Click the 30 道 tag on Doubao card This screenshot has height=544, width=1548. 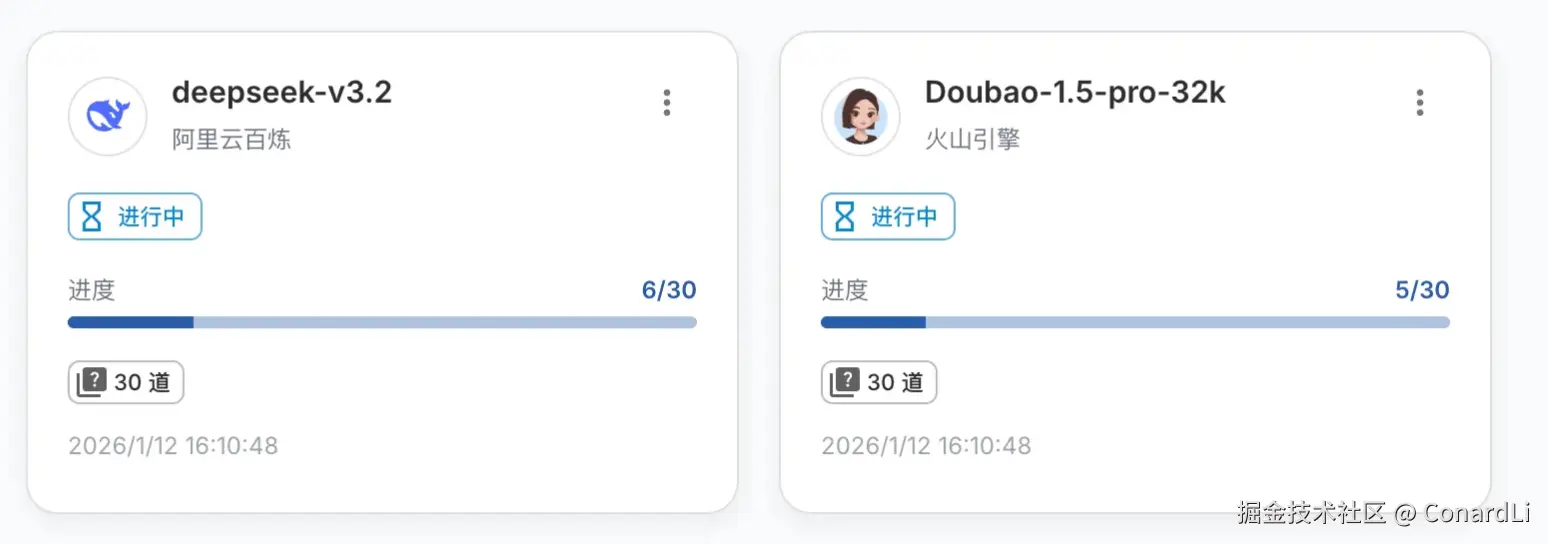879,382
